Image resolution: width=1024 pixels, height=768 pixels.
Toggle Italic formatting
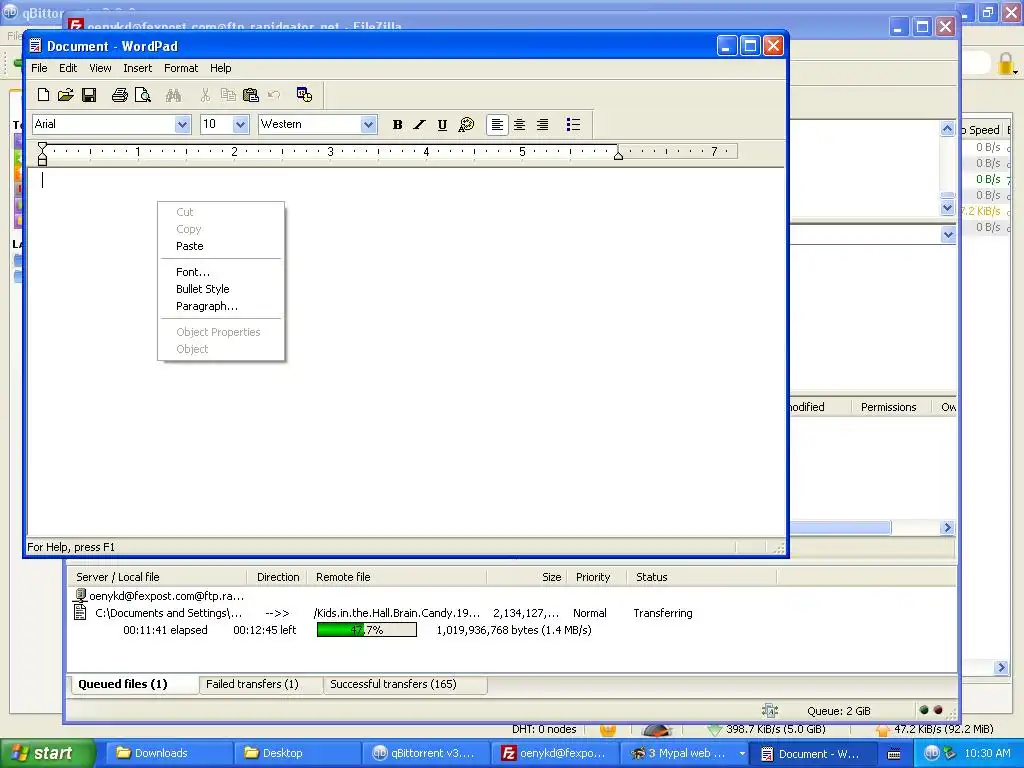tap(419, 125)
